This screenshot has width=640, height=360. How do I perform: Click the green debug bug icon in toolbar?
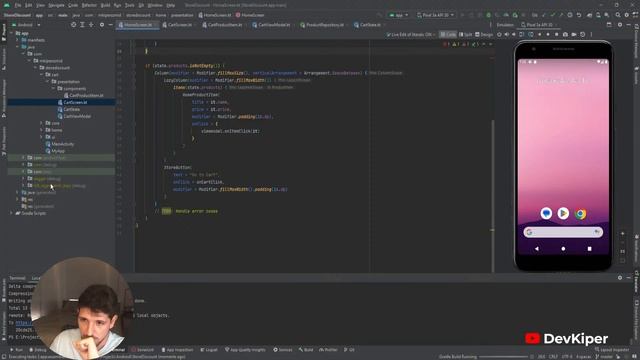click(x=489, y=15)
